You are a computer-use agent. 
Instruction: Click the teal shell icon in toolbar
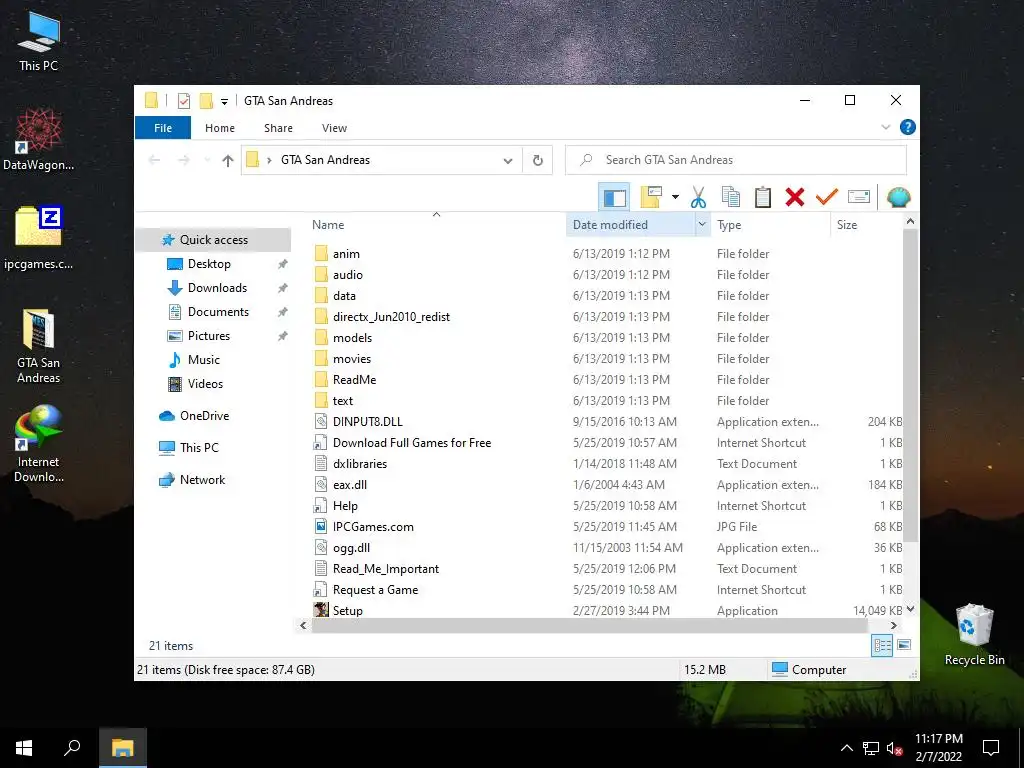coord(899,197)
